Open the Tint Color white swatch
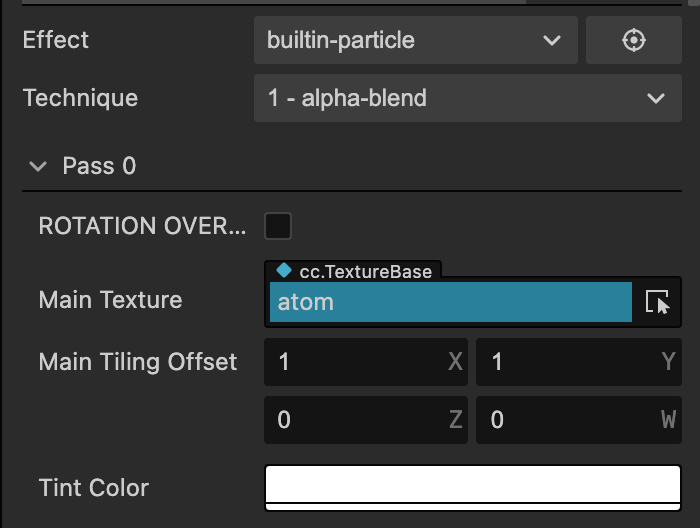This screenshot has width=700, height=528. point(472,487)
